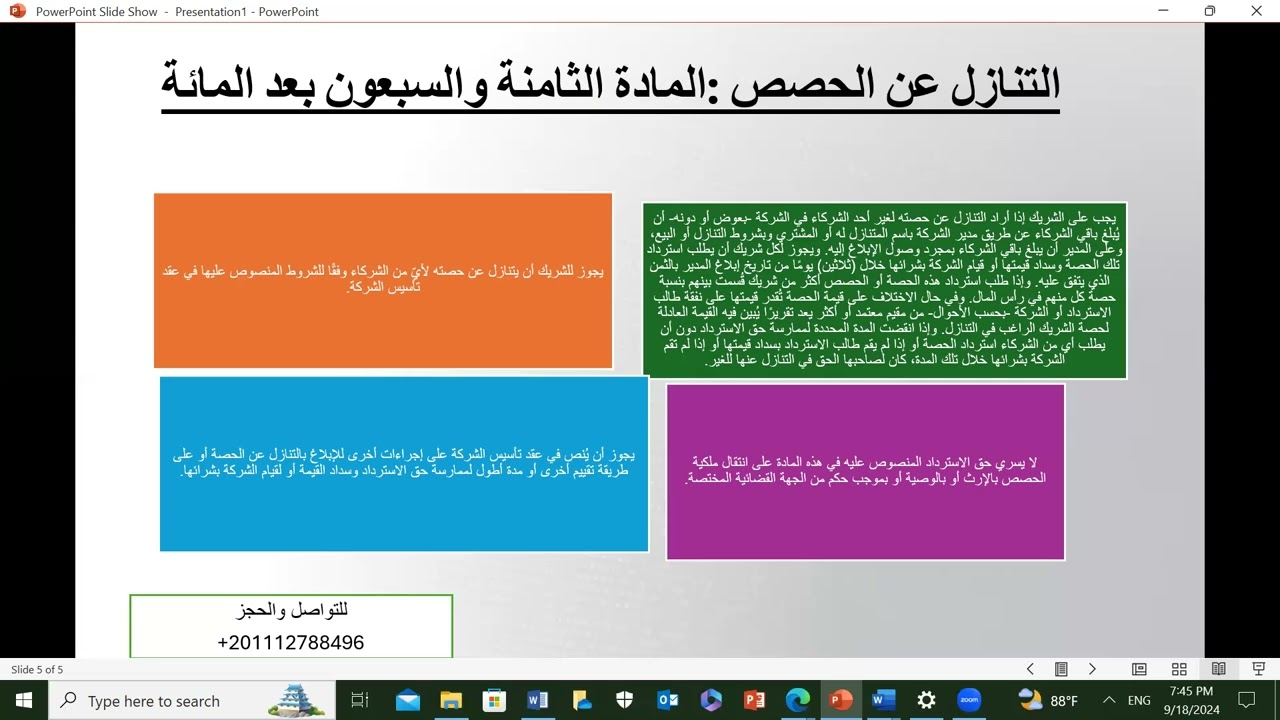
Task: Click the Type here to search box
Action: (191, 700)
